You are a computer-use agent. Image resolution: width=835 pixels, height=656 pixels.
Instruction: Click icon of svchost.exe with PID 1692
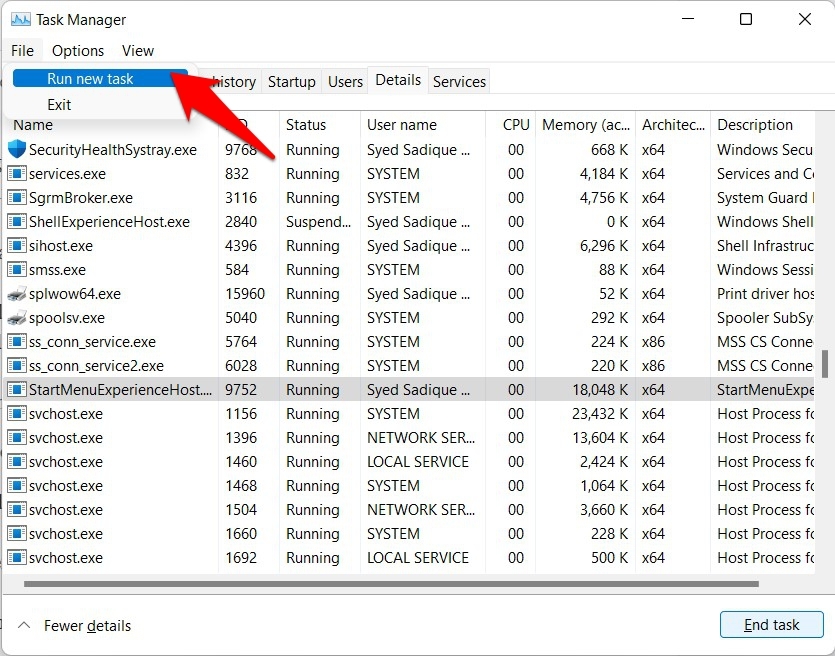[17, 557]
